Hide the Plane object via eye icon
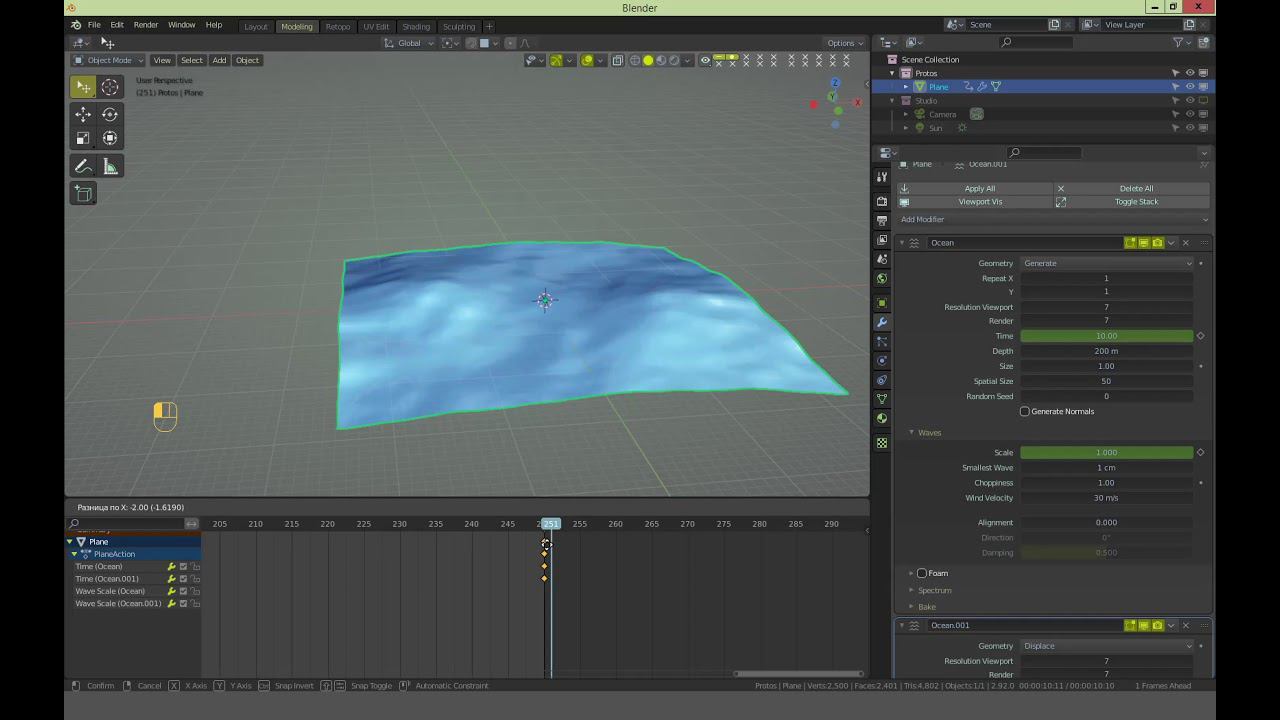 coord(1189,87)
